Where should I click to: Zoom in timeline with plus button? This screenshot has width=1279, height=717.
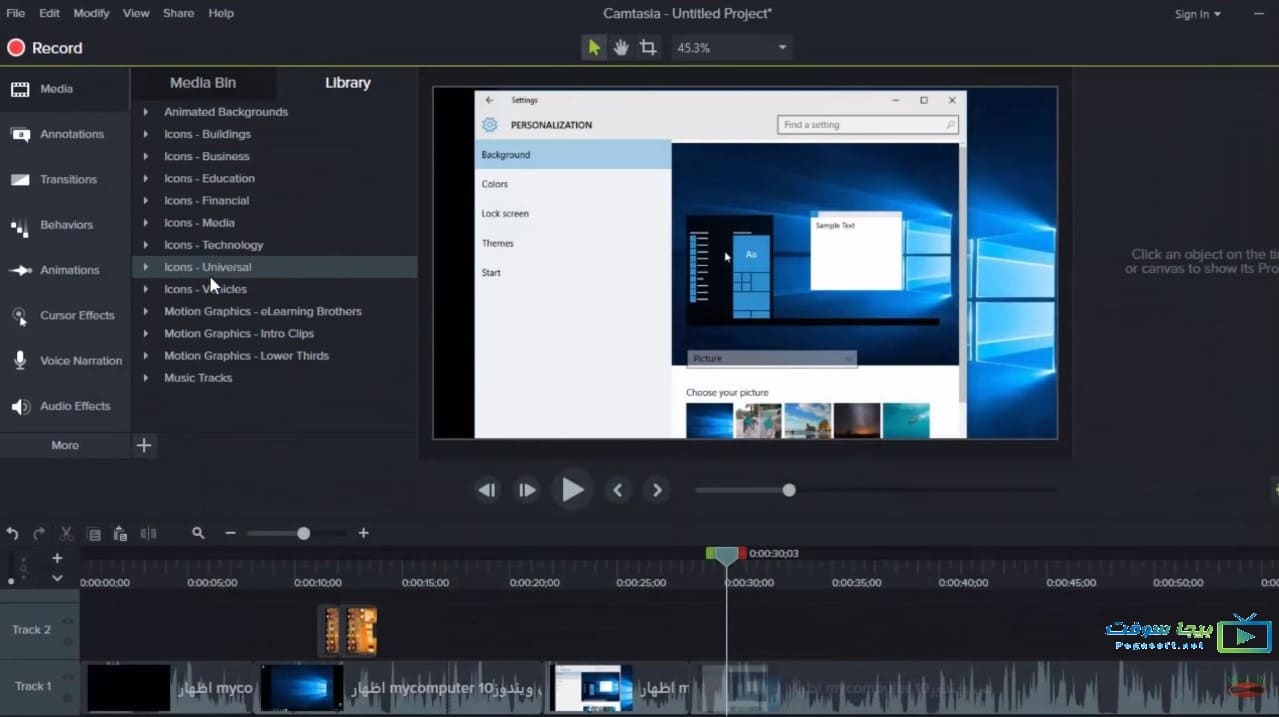pyautogui.click(x=363, y=534)
